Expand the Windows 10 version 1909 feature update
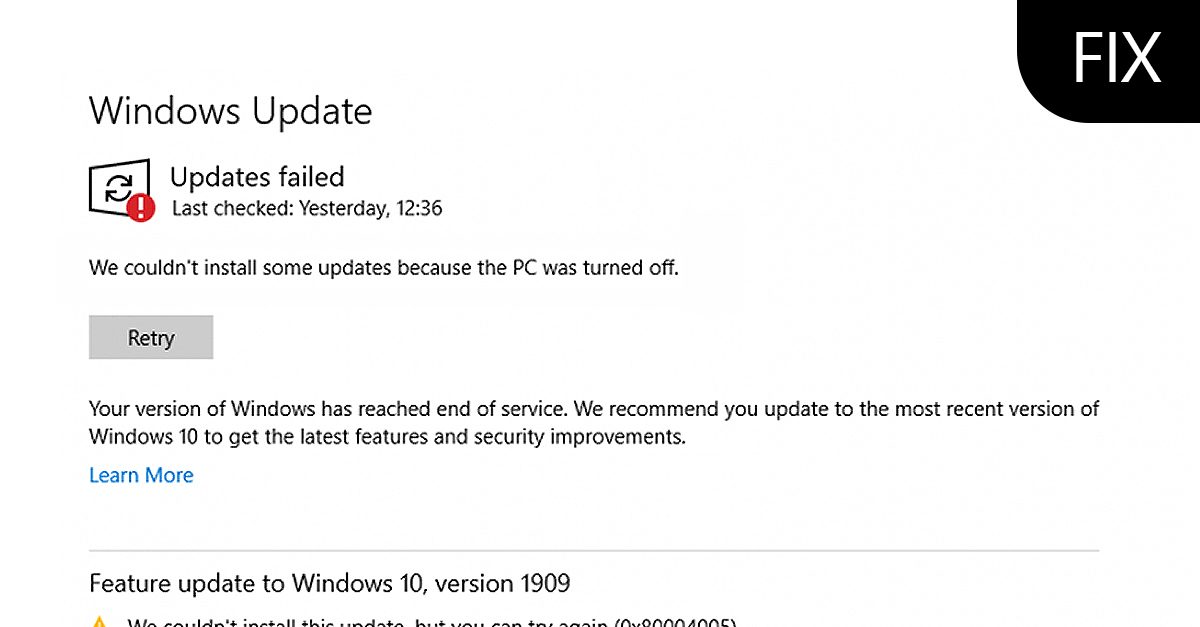Screen dimensions: 1200x627 pos(330,583)
